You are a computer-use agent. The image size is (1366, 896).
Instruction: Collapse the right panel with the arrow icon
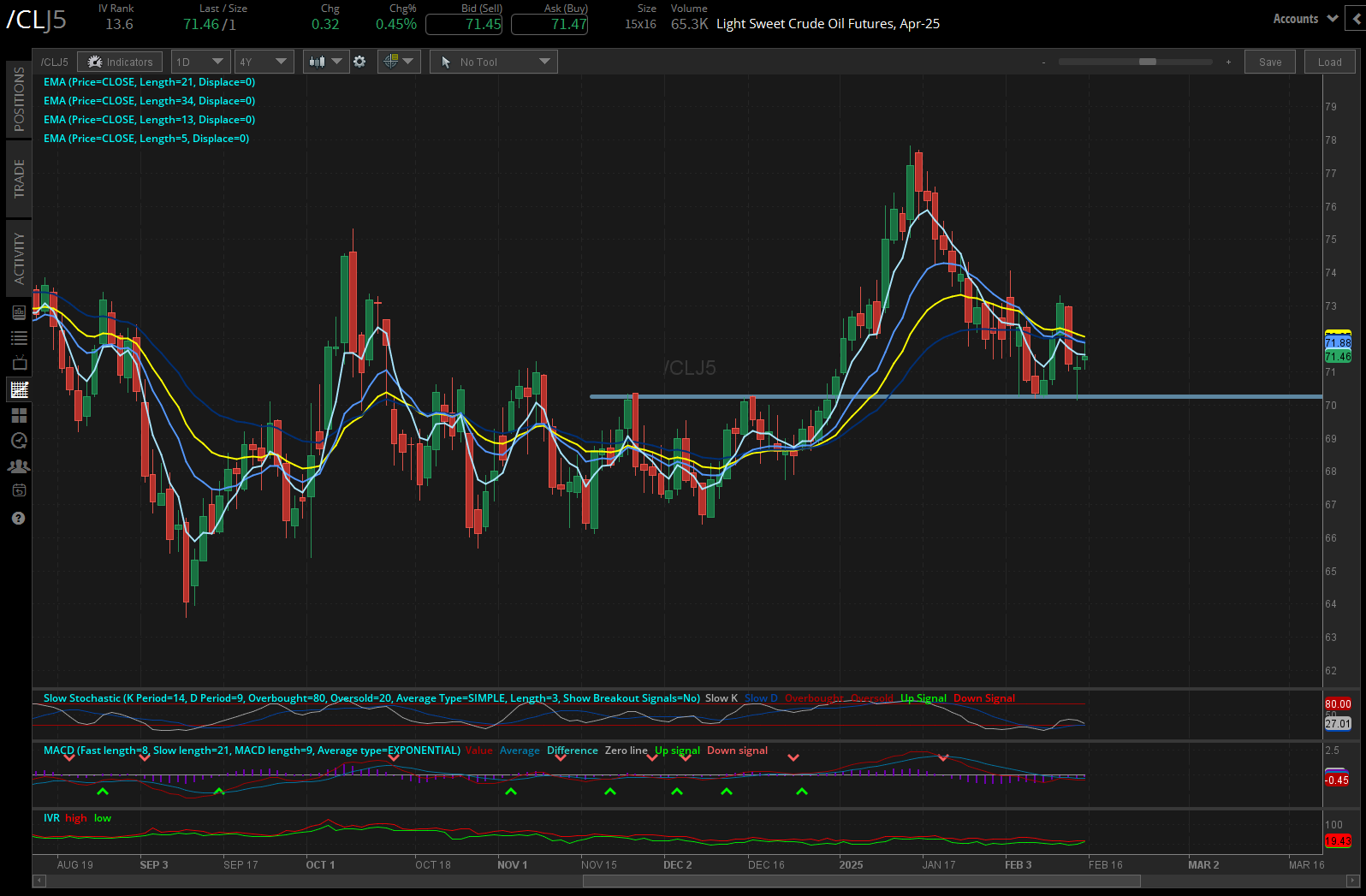pos(1357,19)
